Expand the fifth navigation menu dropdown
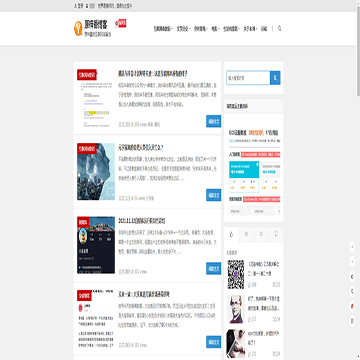 (231, 29)
